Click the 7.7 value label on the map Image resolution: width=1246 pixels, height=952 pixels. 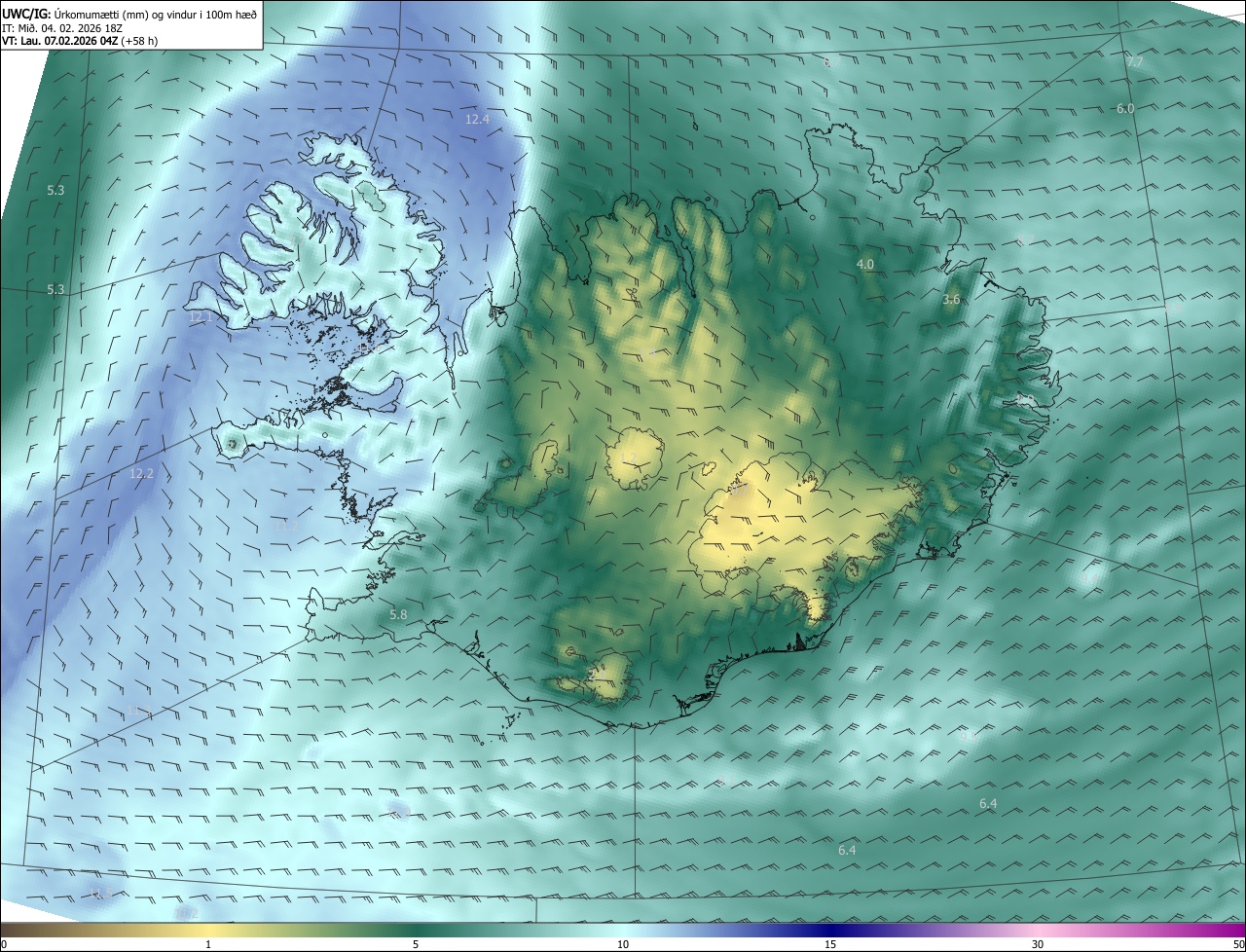click(1135, 62)
